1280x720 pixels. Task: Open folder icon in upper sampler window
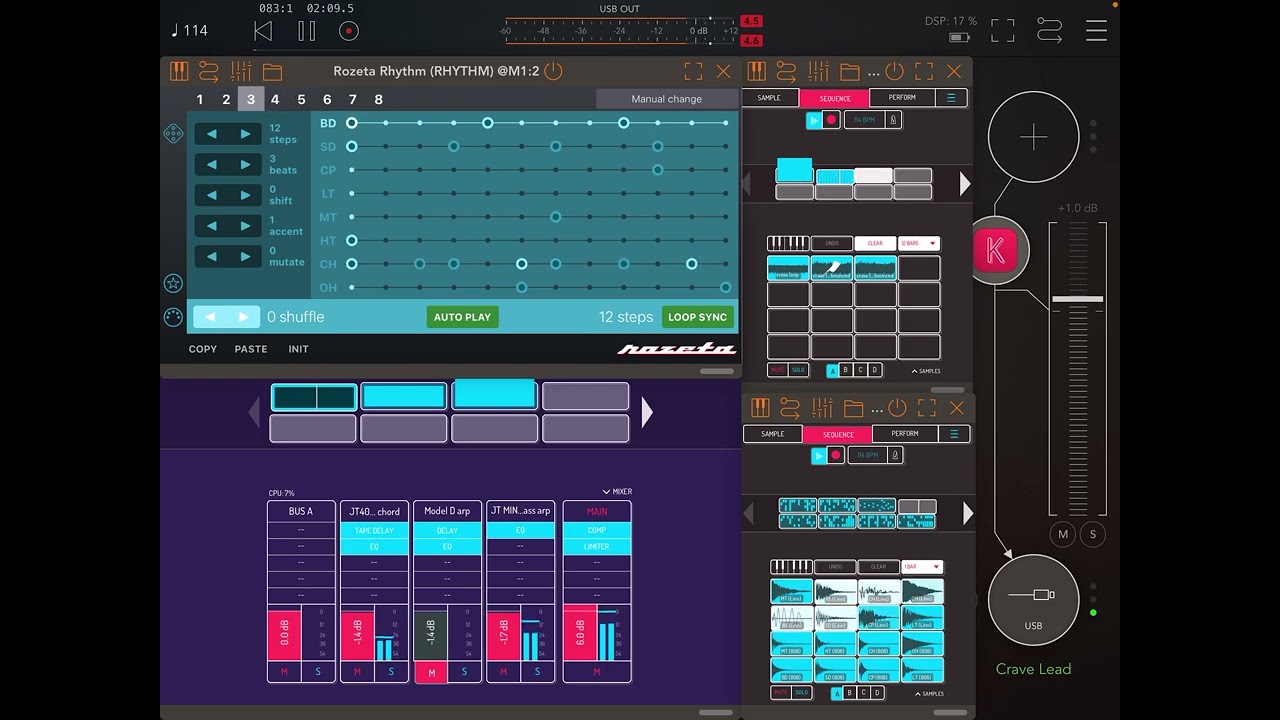pos(849,72)
